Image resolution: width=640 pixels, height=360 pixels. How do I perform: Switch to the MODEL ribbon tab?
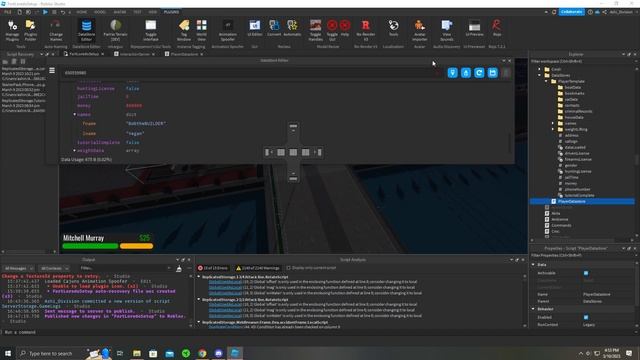coord(100,12)
